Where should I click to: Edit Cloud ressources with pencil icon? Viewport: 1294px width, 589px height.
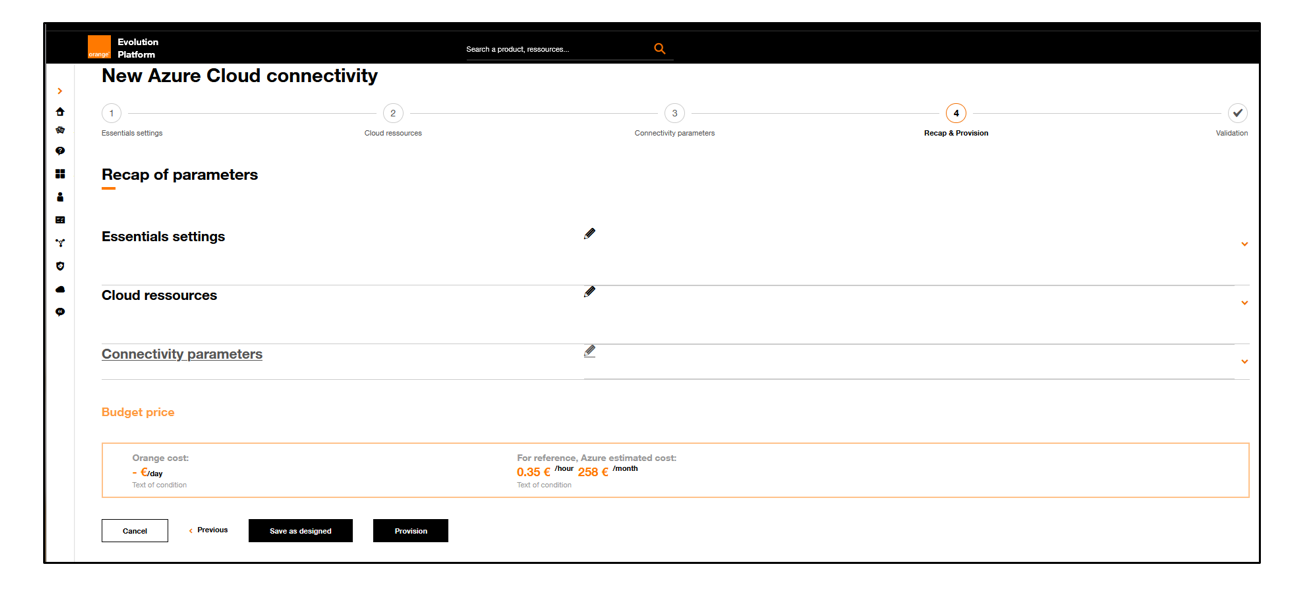tap(590, 292)
